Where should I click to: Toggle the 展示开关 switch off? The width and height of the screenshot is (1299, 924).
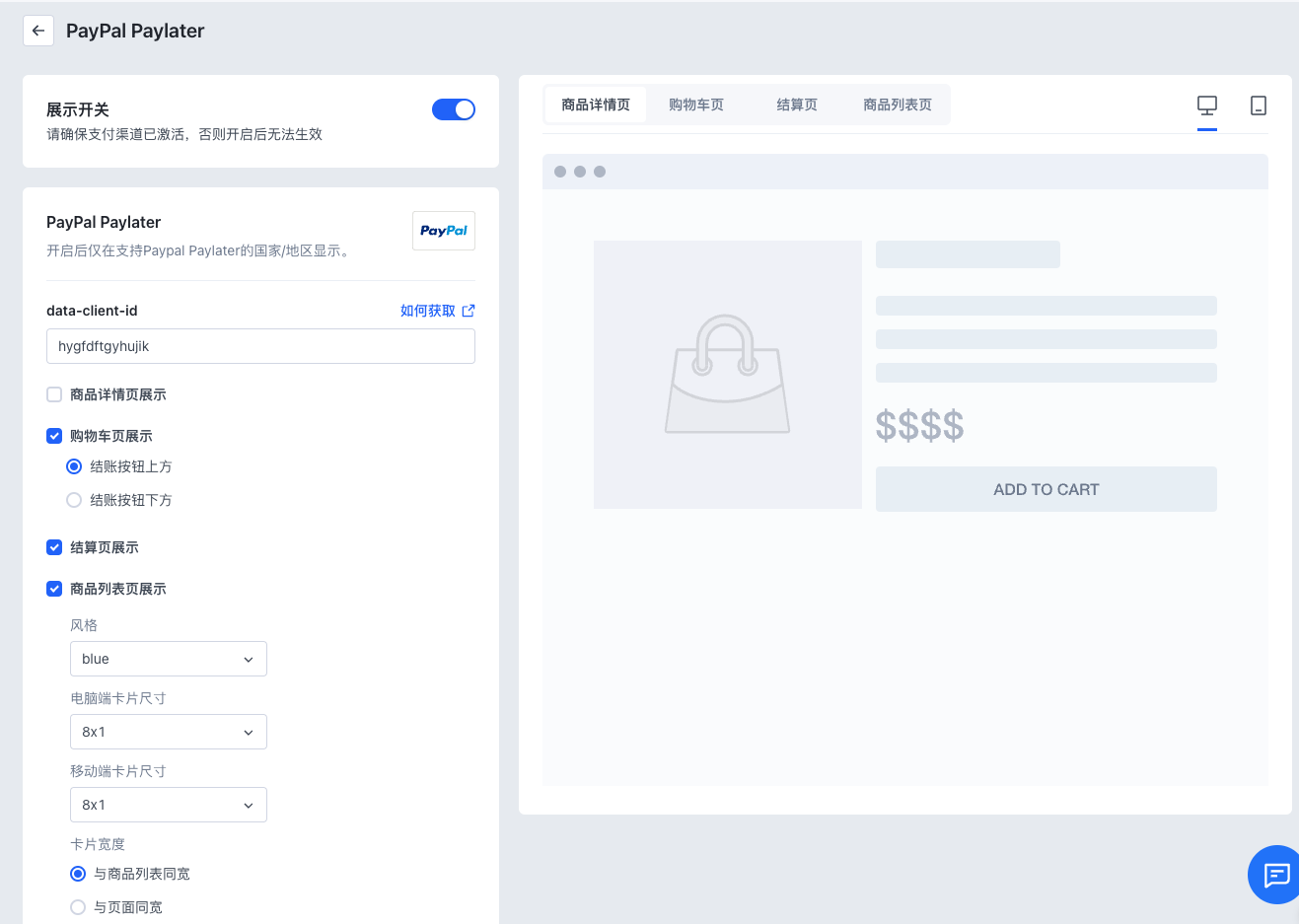point(454,109)
